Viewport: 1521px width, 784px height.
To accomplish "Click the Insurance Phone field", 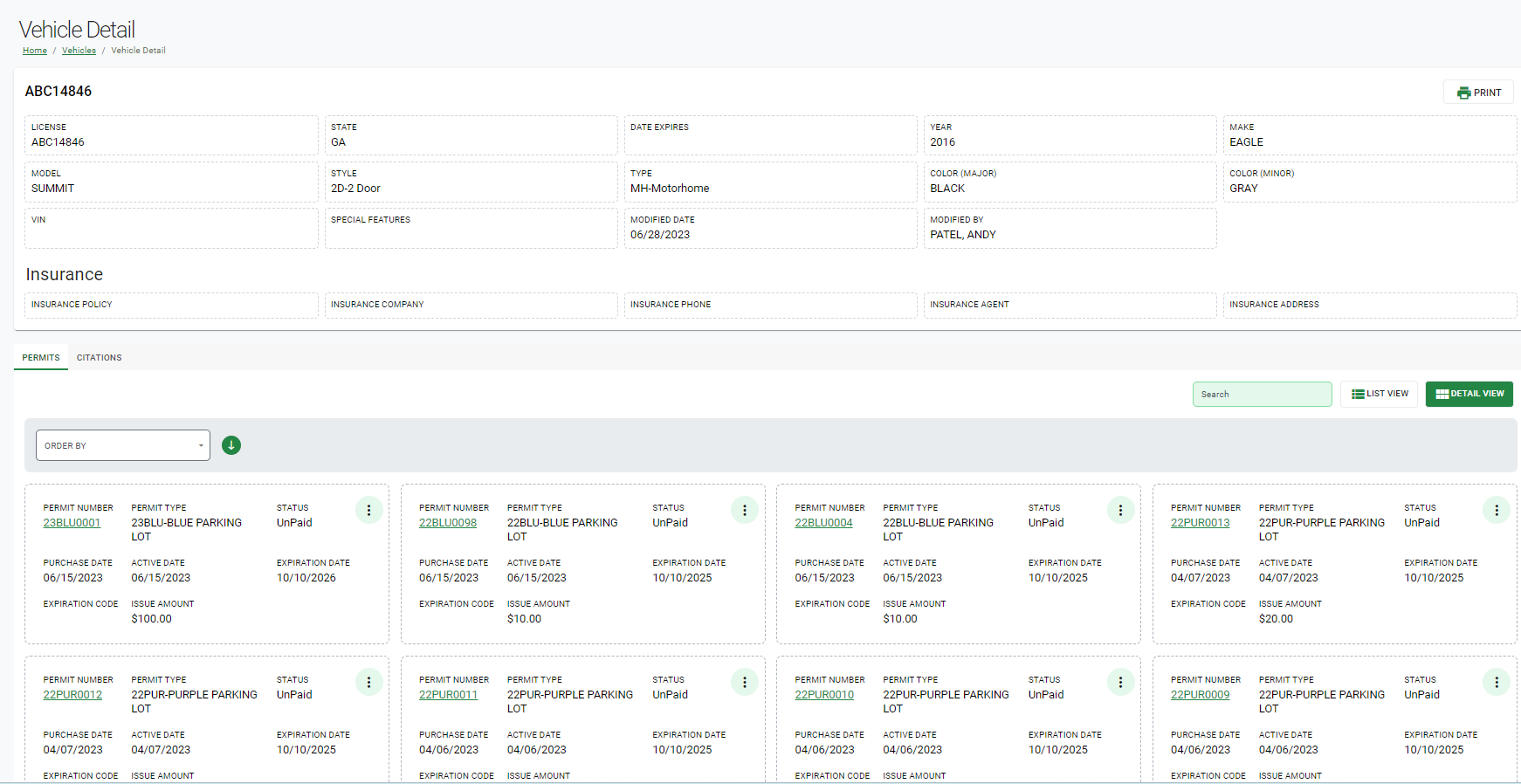I will coord(770,306).
